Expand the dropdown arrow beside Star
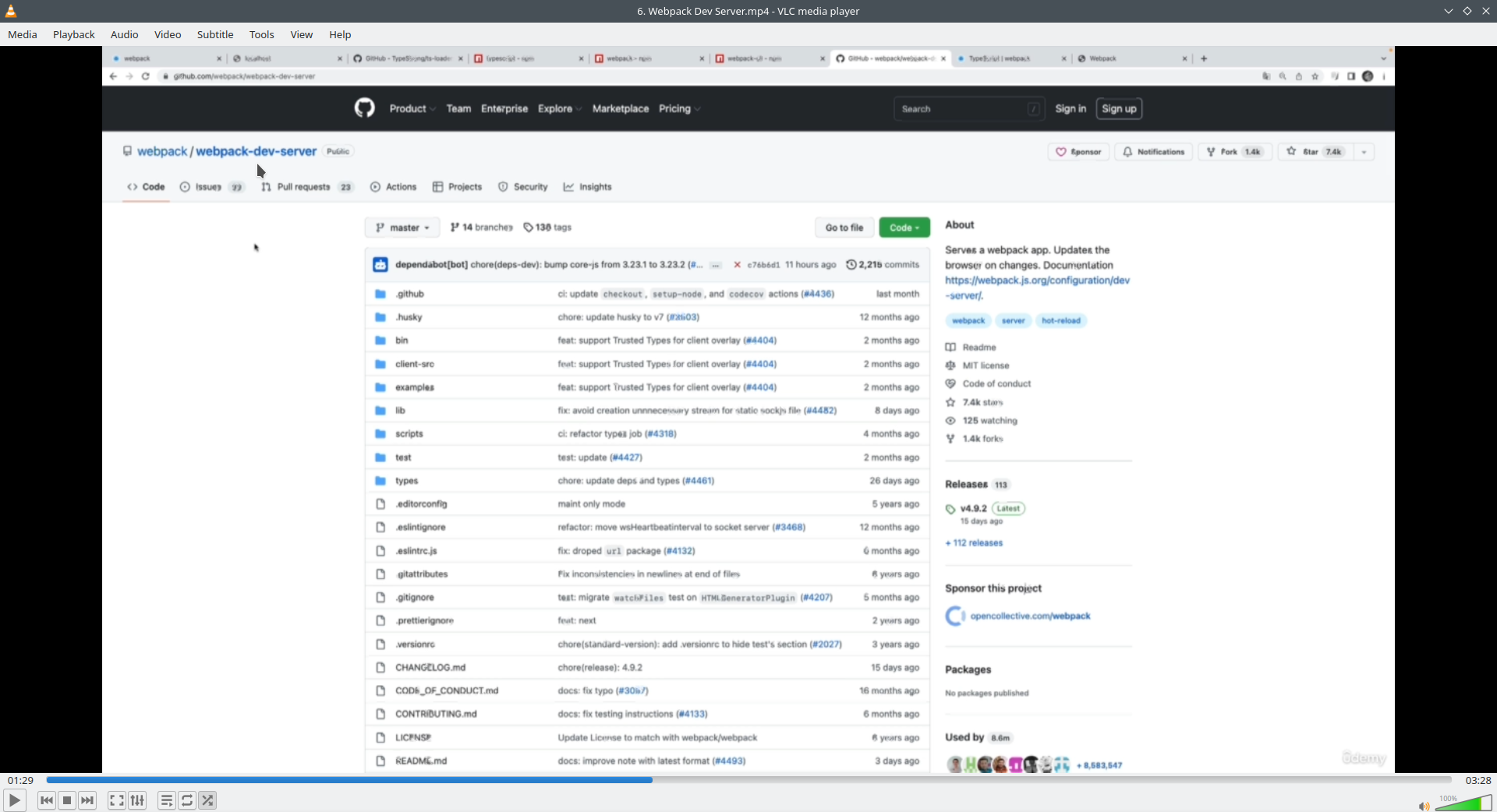This screenshot has height=812, width=1497. pos(1364,152)
